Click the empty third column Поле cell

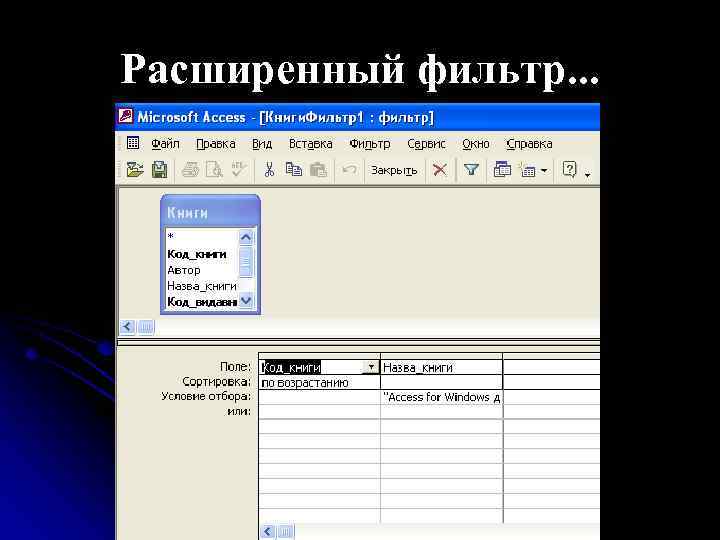[x=551, y=367]
